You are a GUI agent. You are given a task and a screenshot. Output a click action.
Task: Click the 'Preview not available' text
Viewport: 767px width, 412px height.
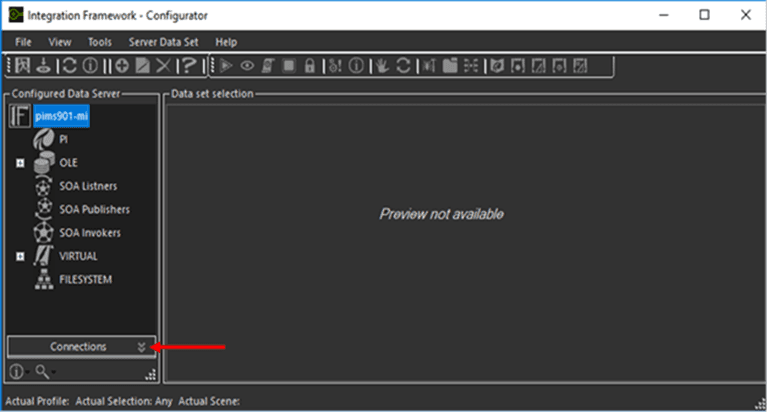[x=441, y=214]
